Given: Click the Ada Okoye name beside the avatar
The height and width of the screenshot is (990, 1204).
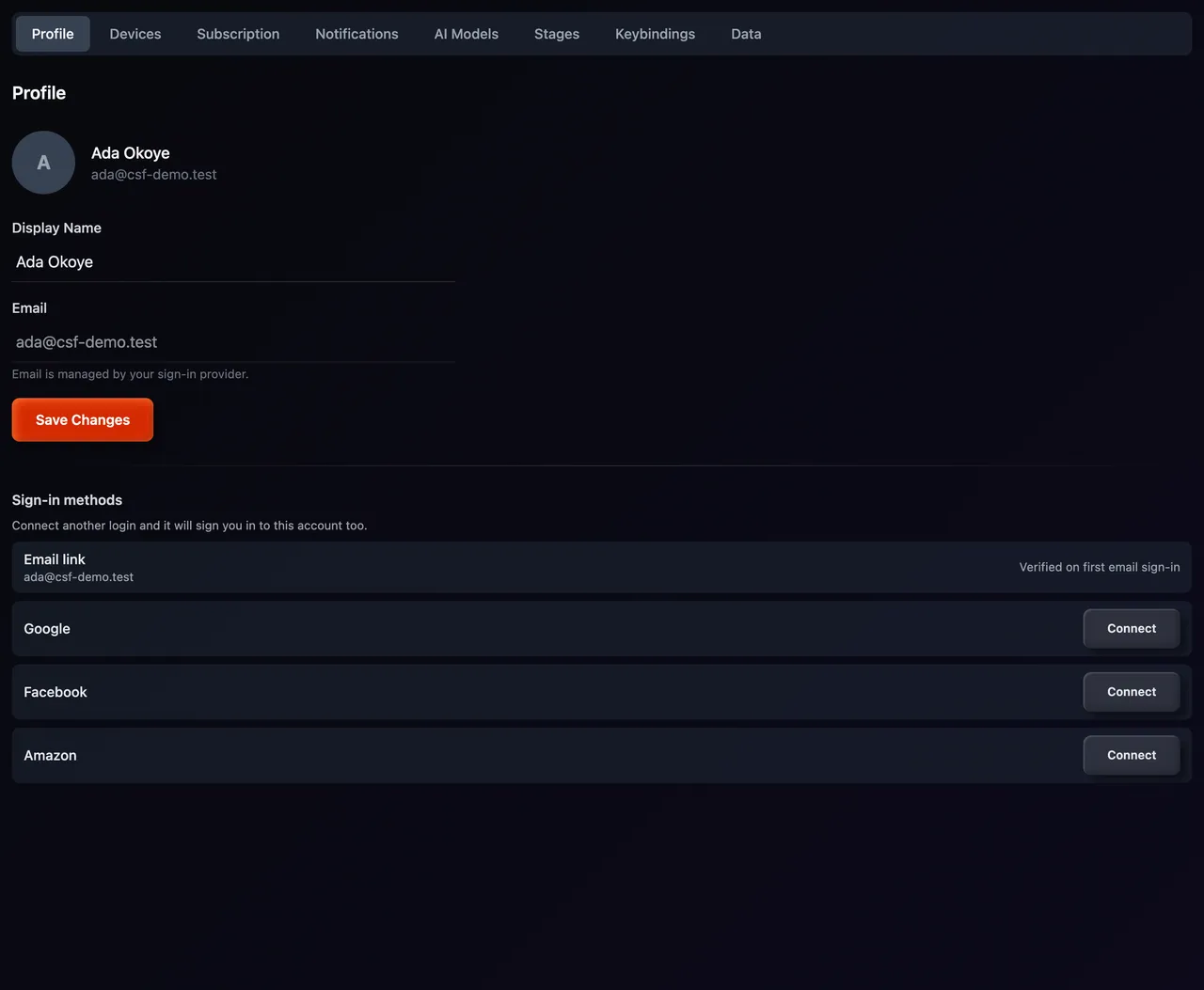Looking at the screenshot, I should pos(131,153).
